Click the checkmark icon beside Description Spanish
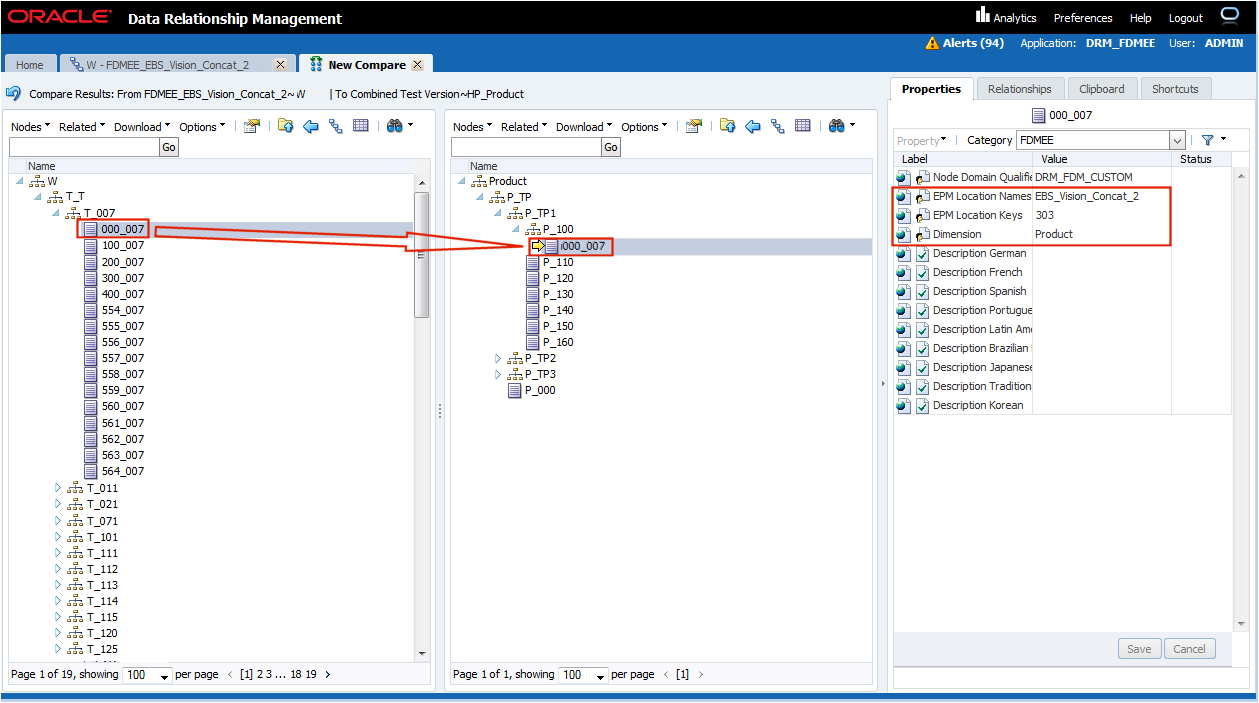Image resolution: width=1259 pixels, height=703 pixels. 922,292
